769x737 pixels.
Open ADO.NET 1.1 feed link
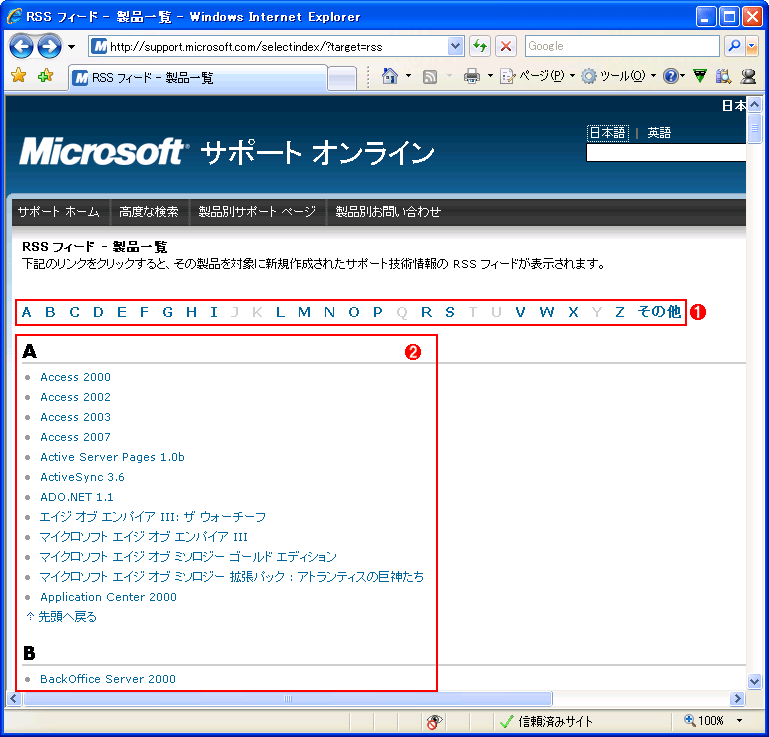(x=77, y=497)
